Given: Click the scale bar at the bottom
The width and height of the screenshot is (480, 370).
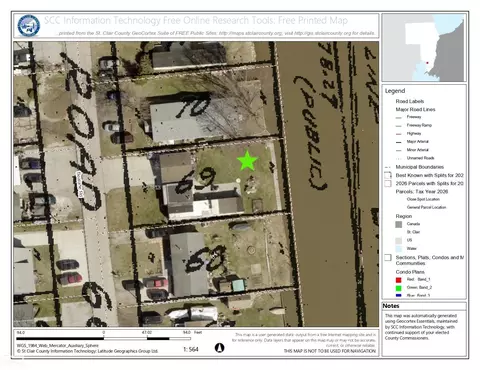Looking at the screenshot, I should point(104,338).
